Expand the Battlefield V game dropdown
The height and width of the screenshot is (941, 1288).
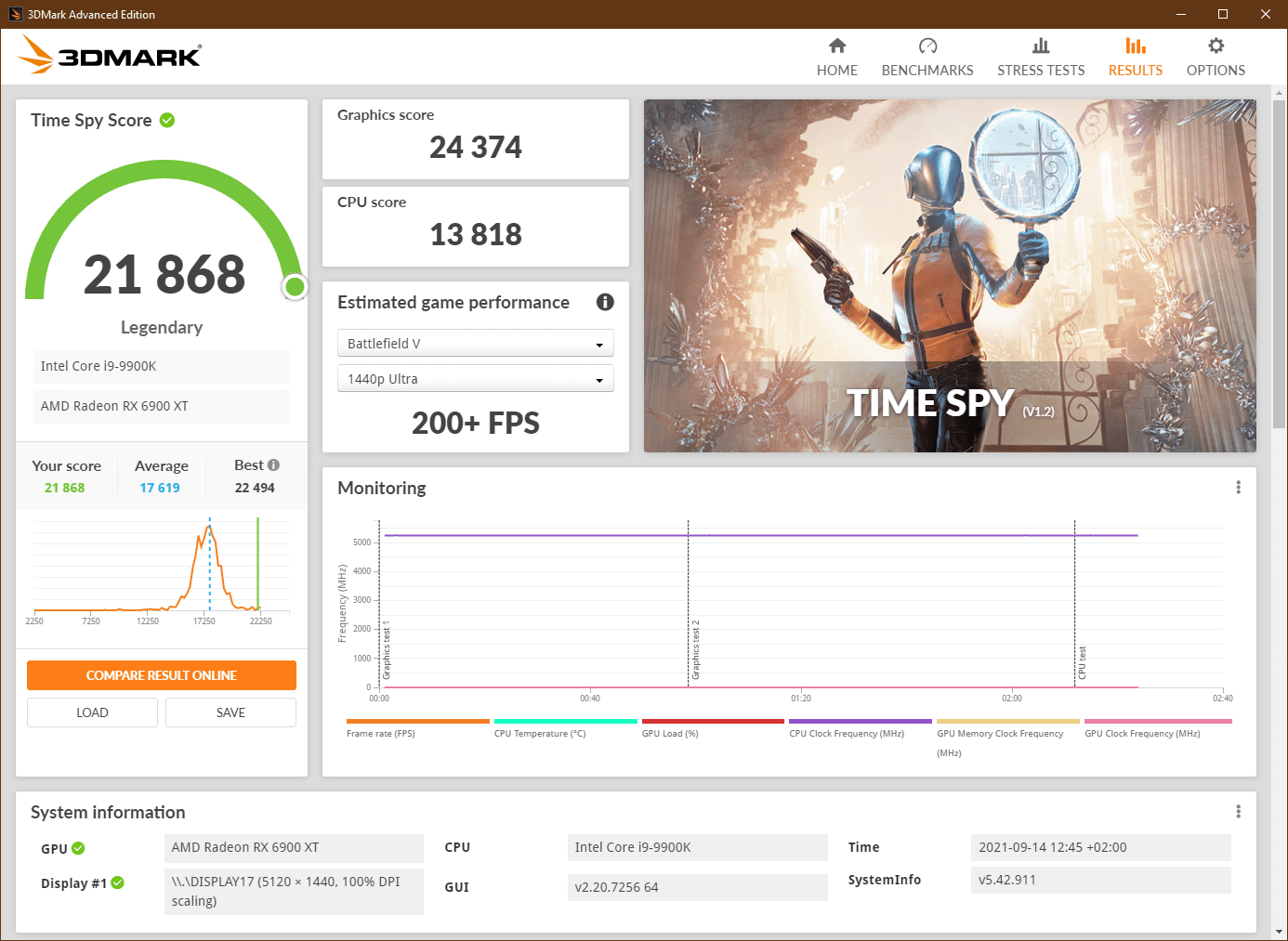pyautogui.click(x=475, y=344)
